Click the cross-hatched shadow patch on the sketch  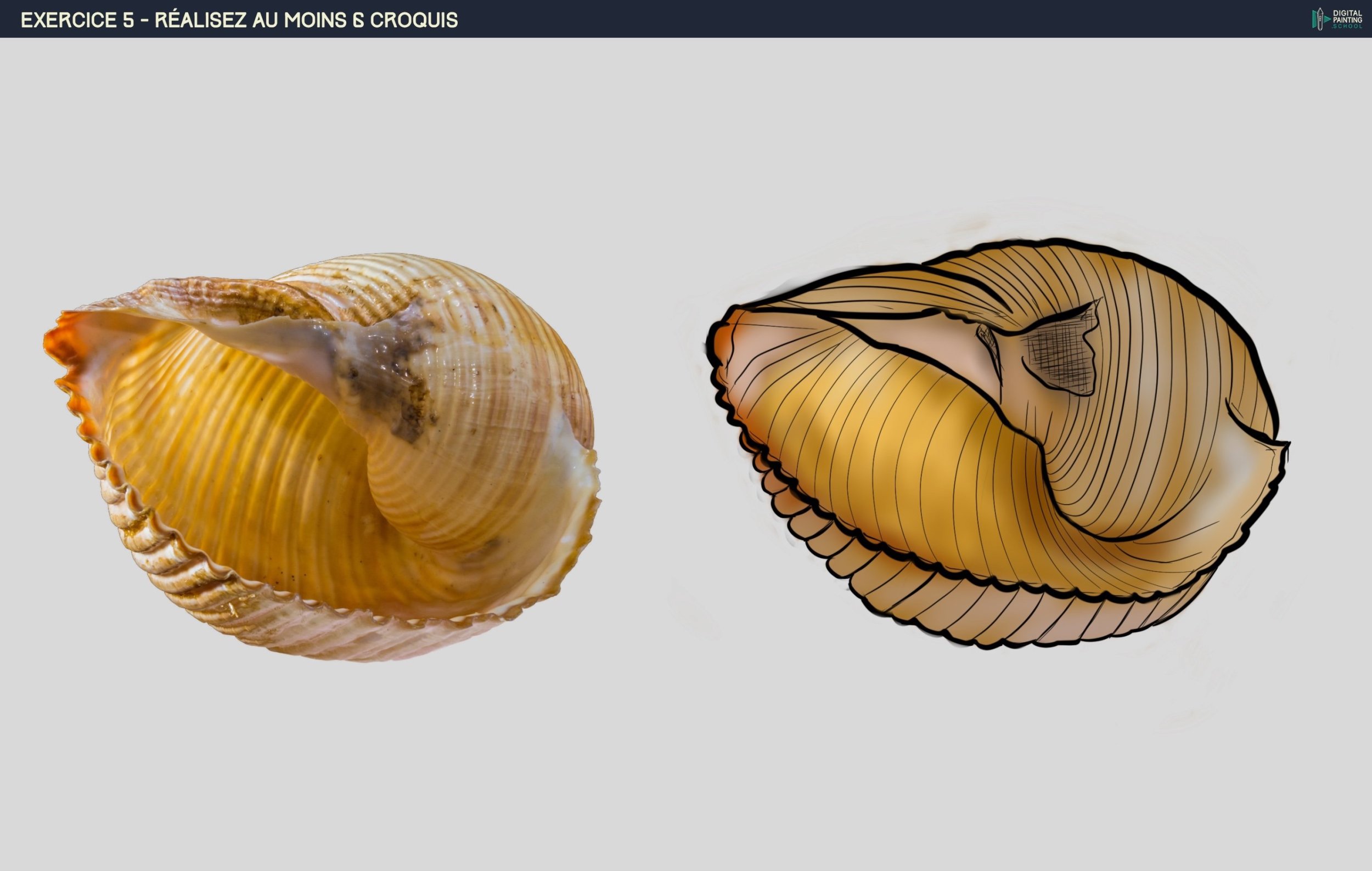[x=1061, y=358]
